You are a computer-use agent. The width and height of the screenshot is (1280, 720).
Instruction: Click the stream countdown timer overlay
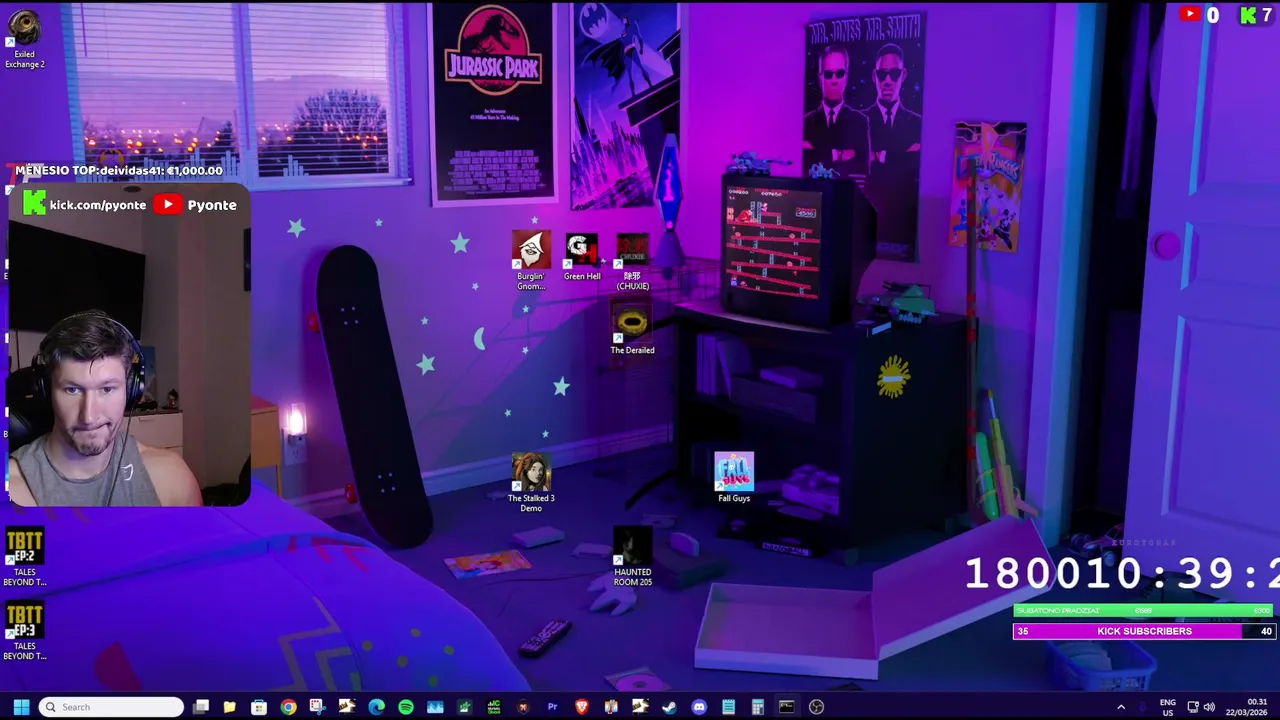1122,573
